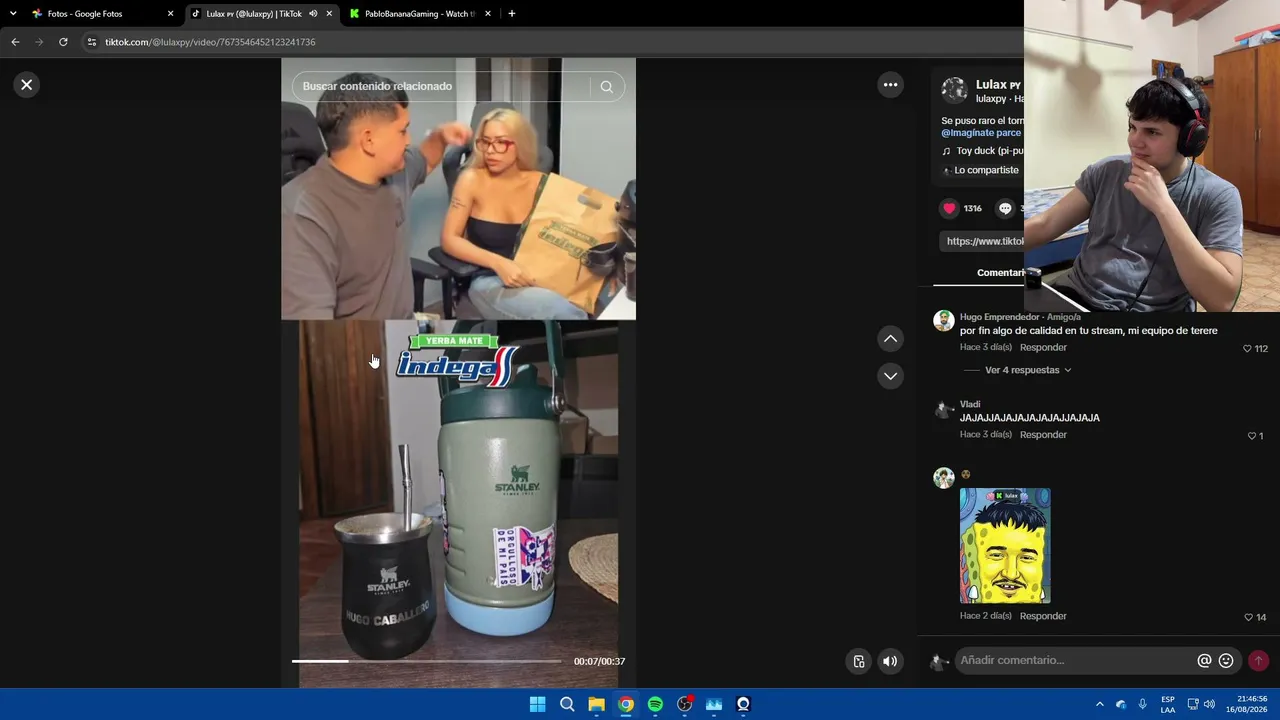
Task: Reply to Hugo Emprendedor's comment
Action: pyautogui.click(x=1043, y=347)
